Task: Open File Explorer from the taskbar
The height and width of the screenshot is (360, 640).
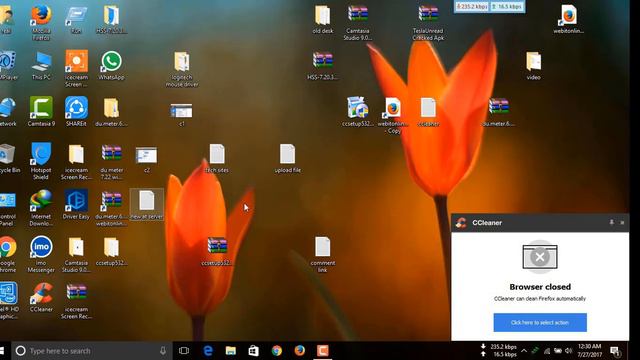Action: pyautogui.click(x=231, y=351)
